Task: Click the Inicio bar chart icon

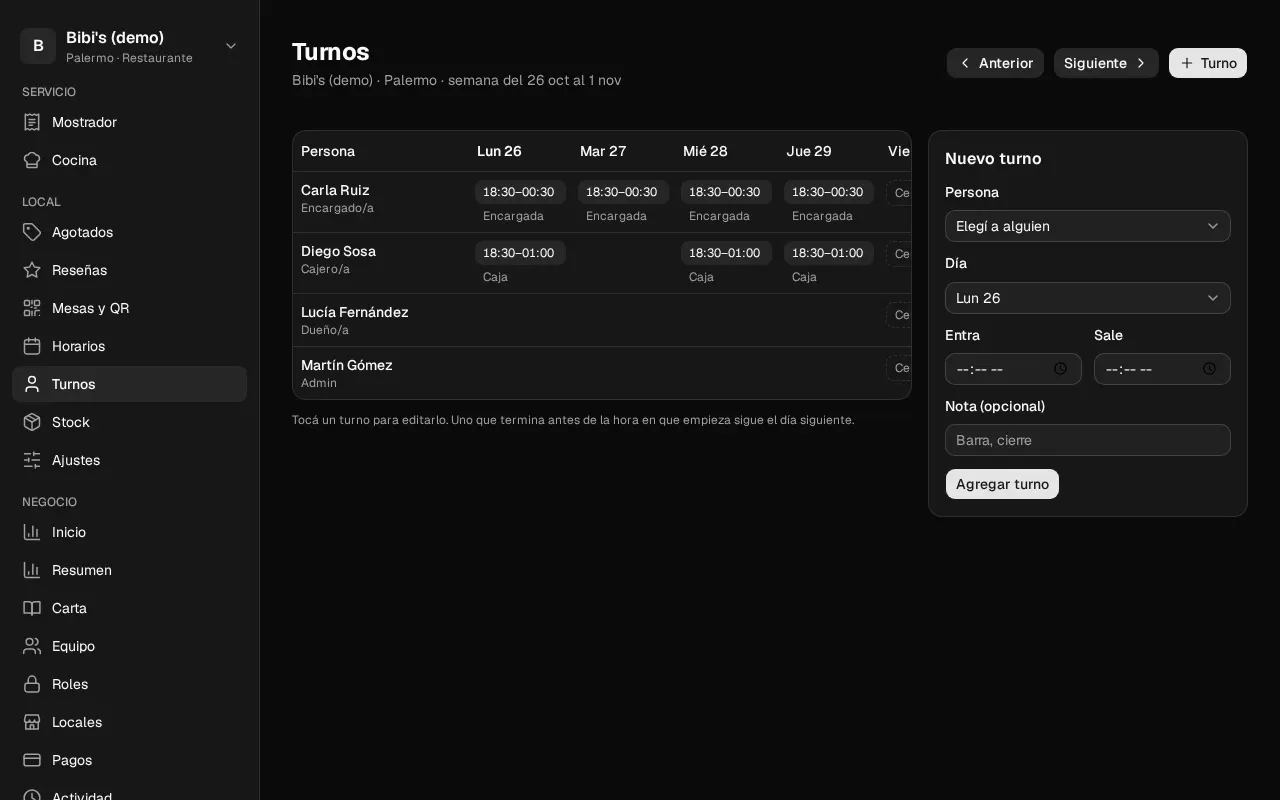Action: pyautogui.click(x=32, y=532)
